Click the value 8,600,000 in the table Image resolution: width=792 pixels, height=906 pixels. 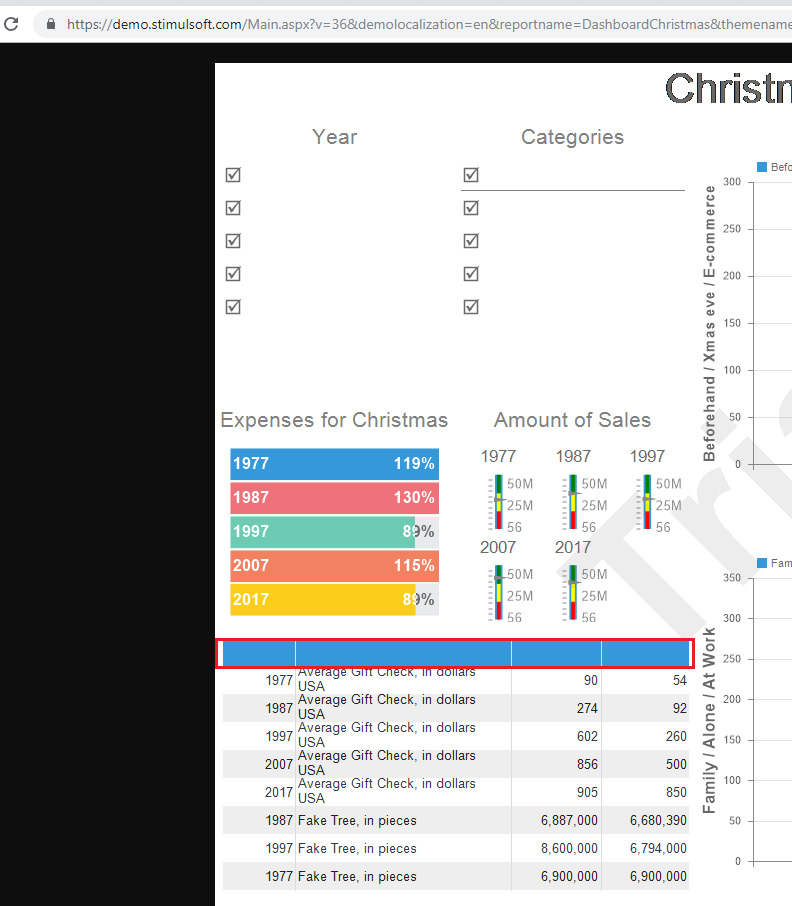(x=569, y=848)
